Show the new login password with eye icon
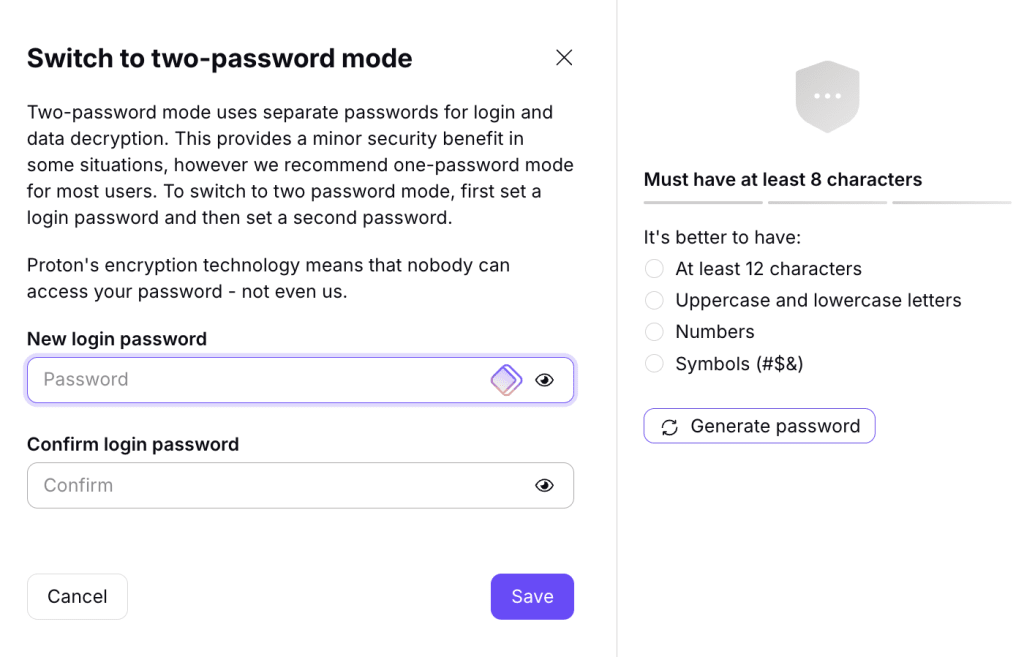Image resolution: width=1024 pixels, height=657 pixels. (545, 380)
